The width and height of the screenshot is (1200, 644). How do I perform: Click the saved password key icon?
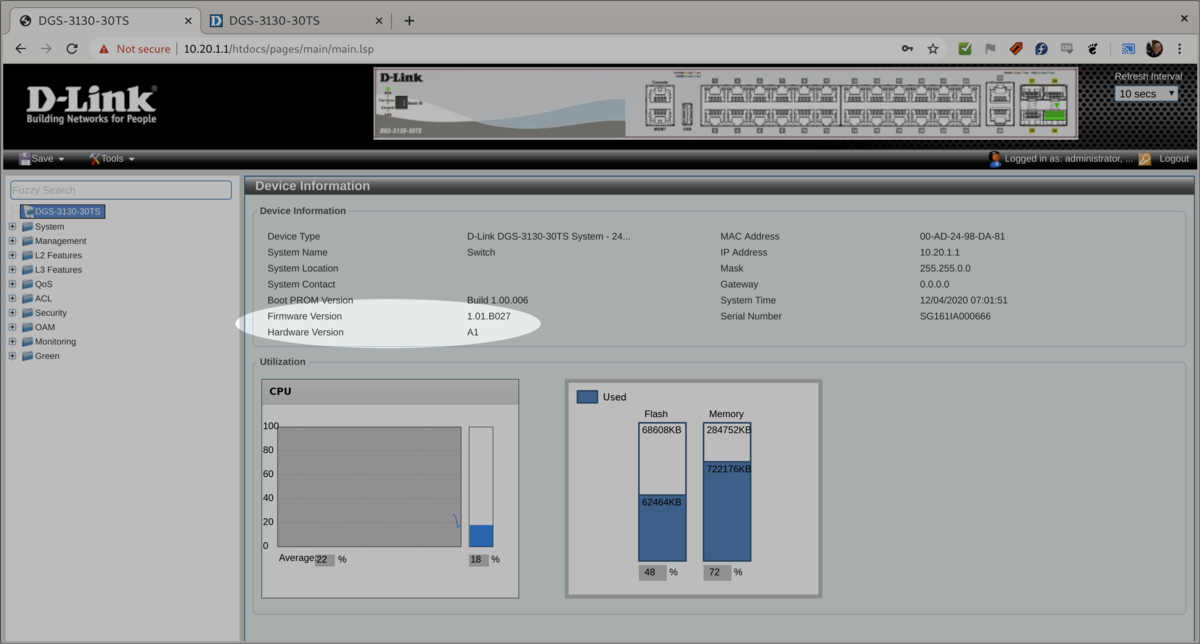pos(907,48)
